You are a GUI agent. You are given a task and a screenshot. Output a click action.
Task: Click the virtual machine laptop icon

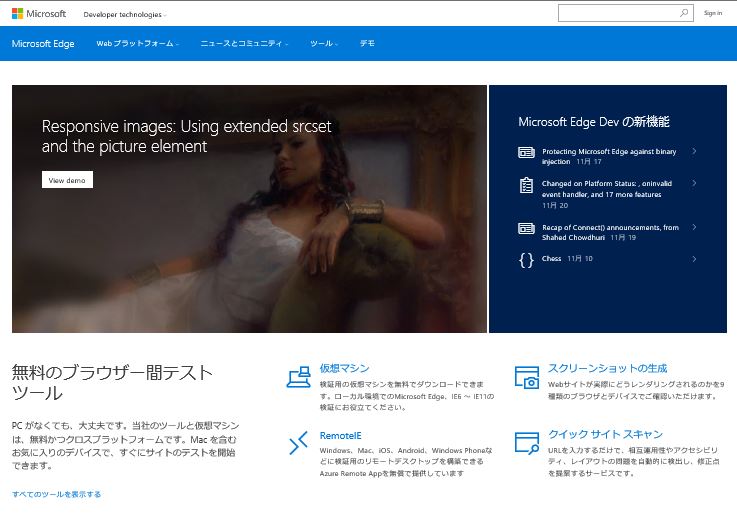[299, 377]
